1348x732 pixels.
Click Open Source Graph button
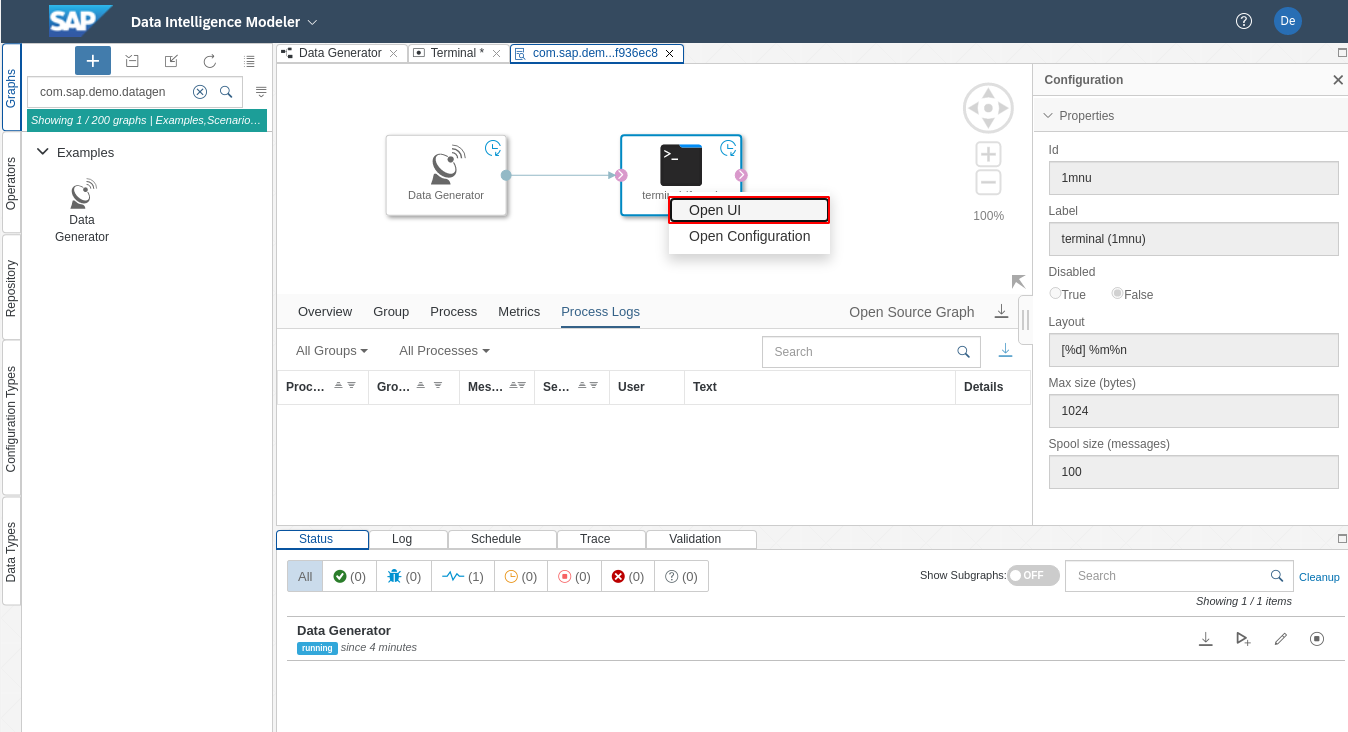(x=911, y=312)
